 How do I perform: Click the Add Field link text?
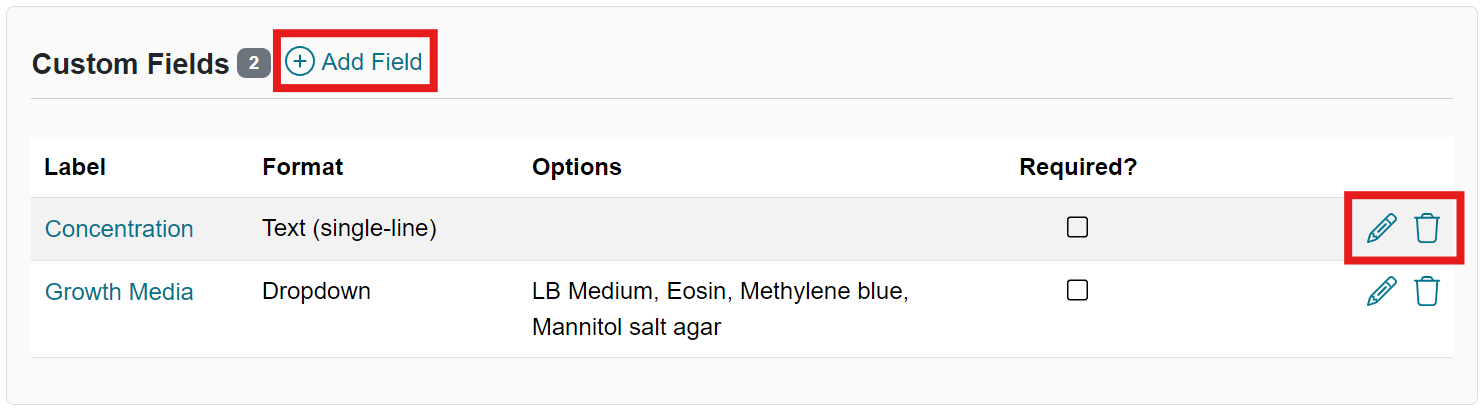(372, 62)
